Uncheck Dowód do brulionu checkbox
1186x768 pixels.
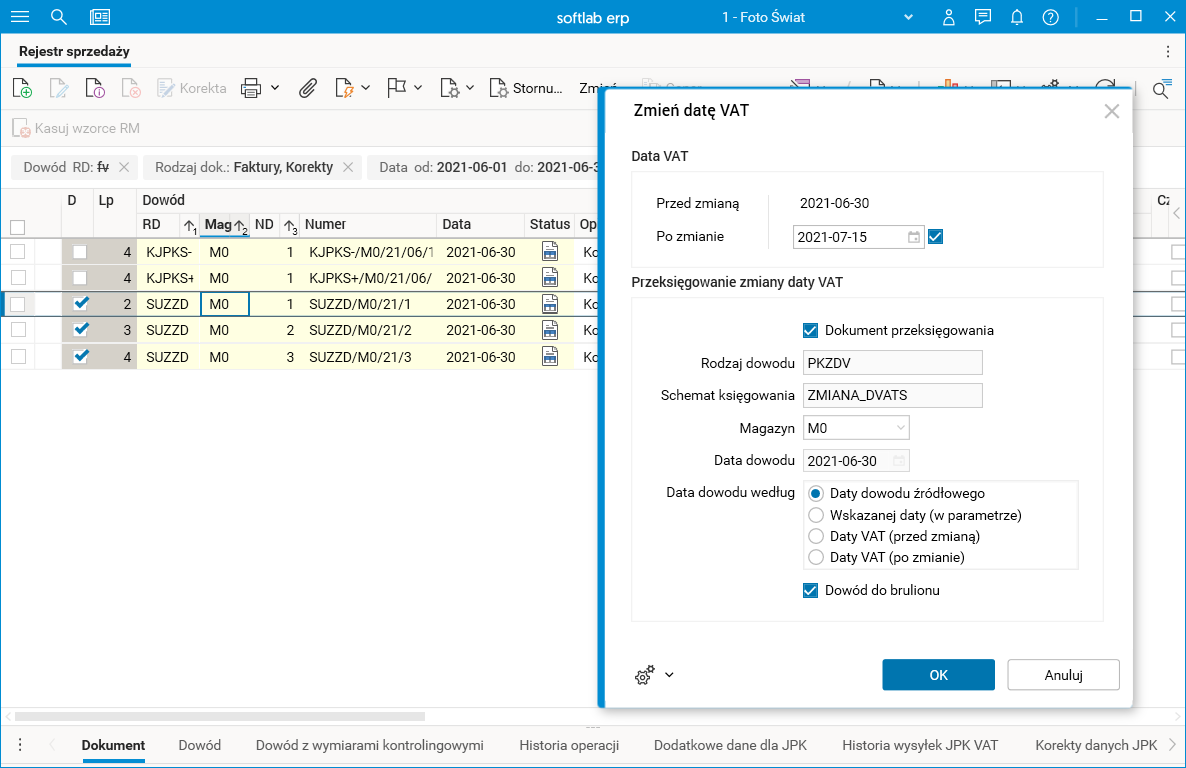pyautogui.click(x=811, y=590)
